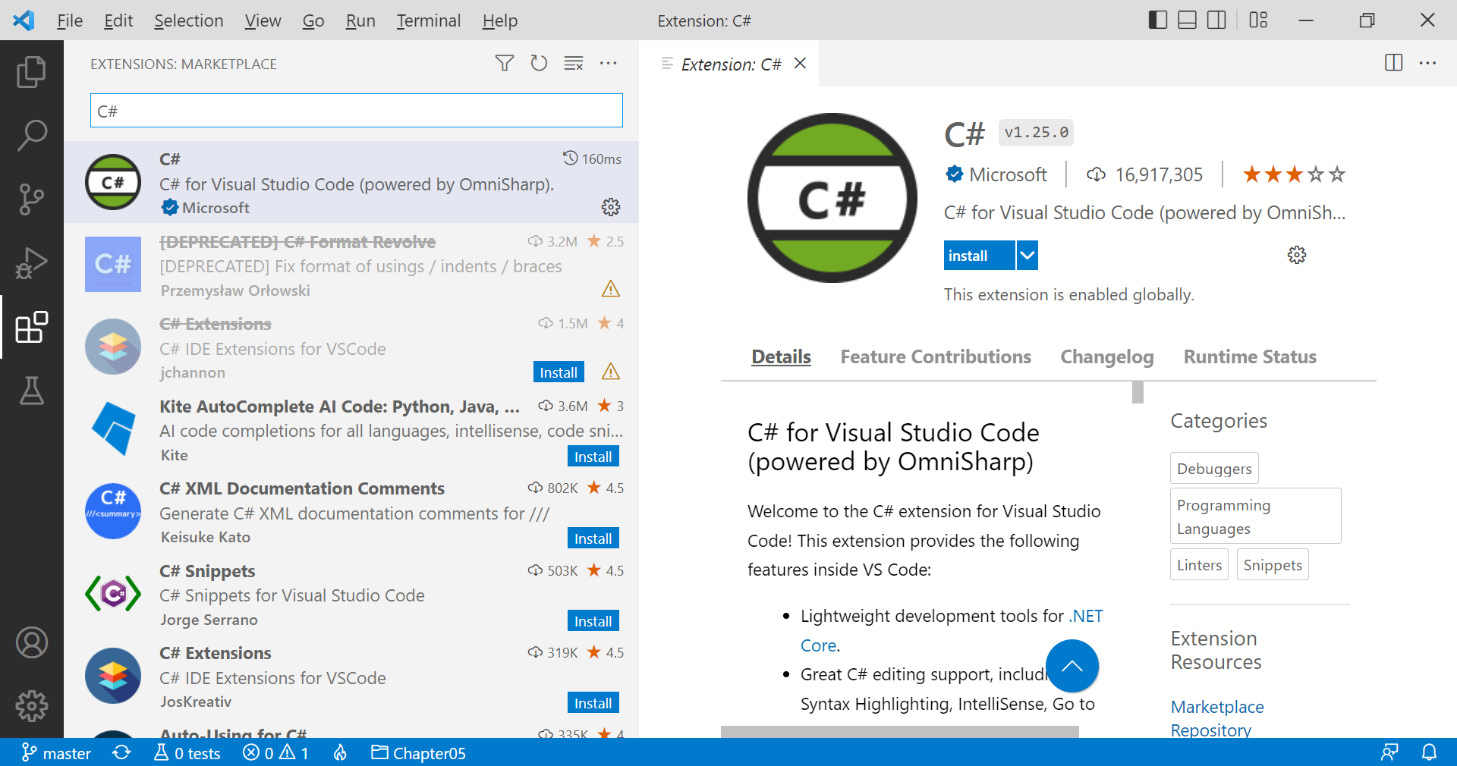Screen dimensions: 1457x766
Task: Click the filter extensions funnel icon
Action: pos(504,63)
